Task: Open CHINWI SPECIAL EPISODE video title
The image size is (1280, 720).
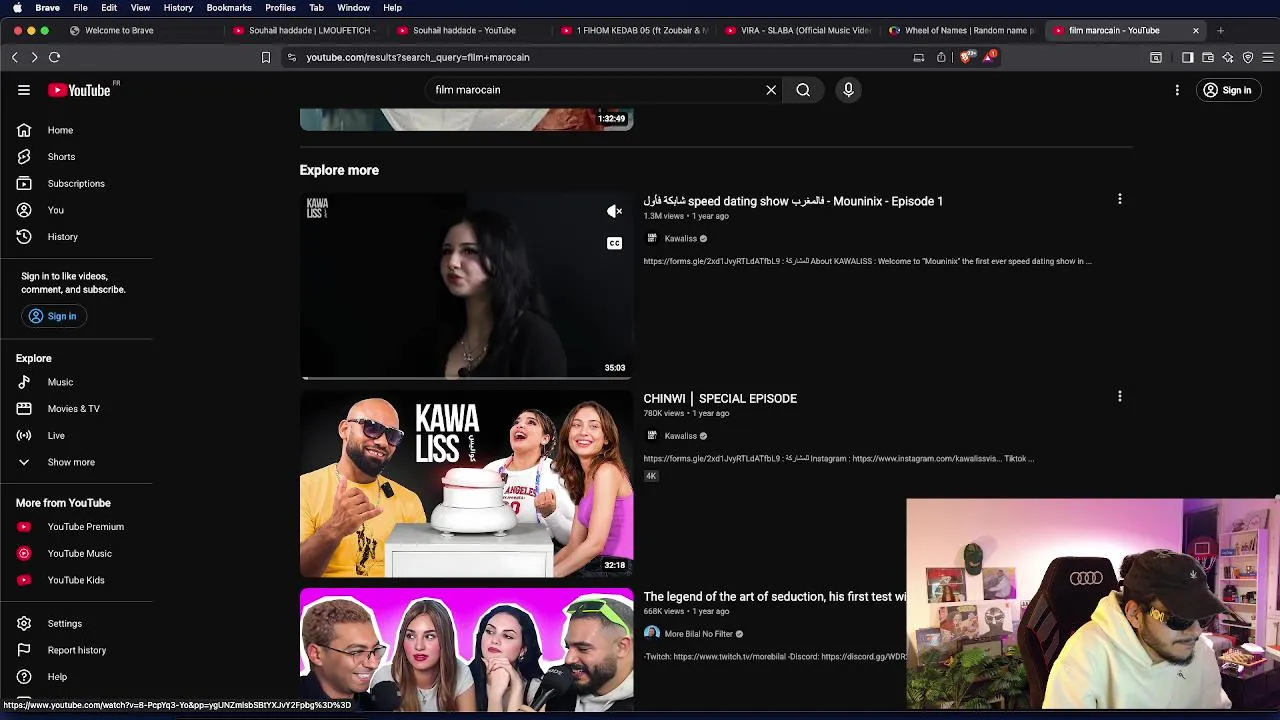Action: (x=720, y=398)
